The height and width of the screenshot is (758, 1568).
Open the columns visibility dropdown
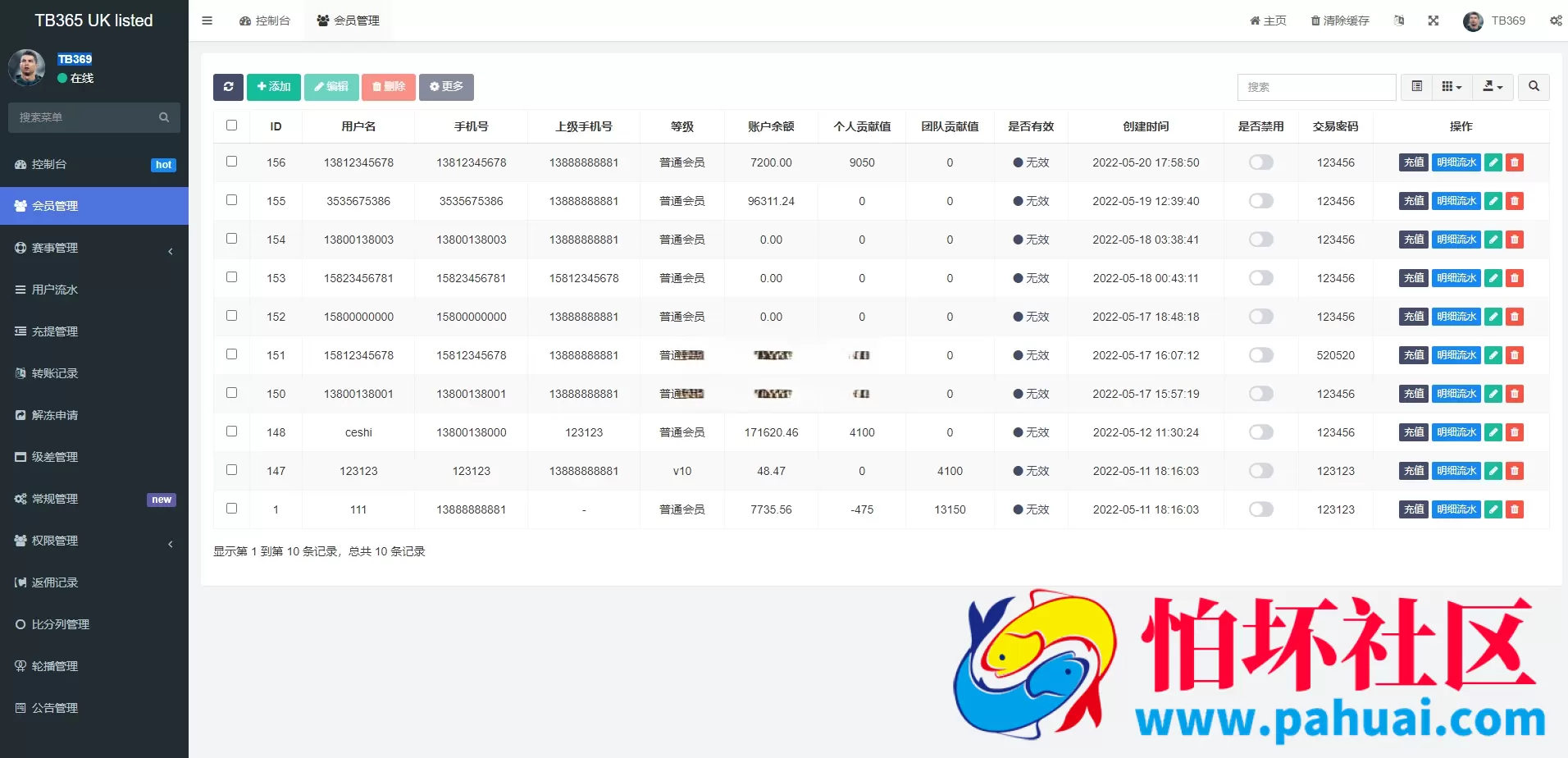pyautogui.click(x=1452, y=87)
